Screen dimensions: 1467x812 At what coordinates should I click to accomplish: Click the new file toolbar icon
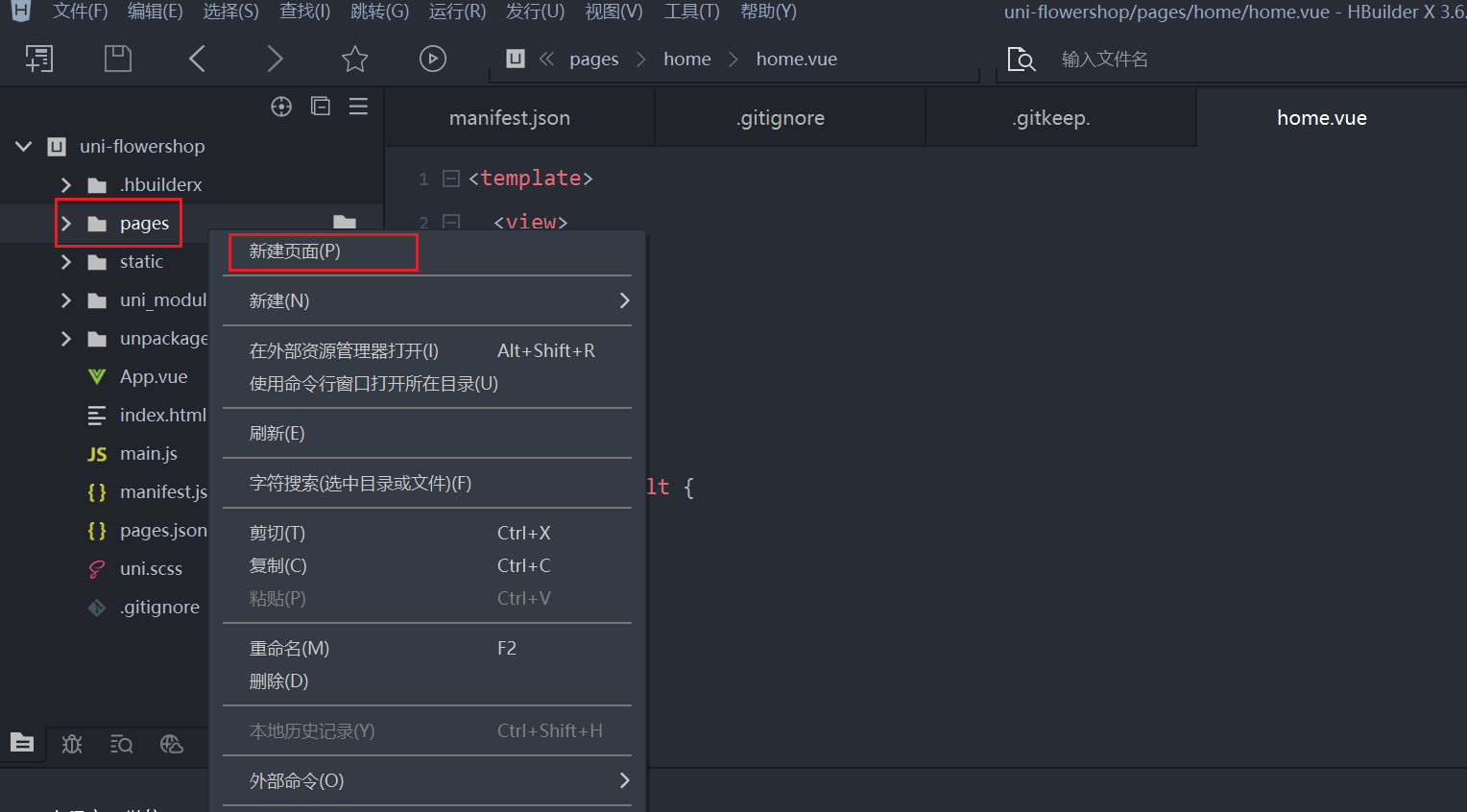39,60
